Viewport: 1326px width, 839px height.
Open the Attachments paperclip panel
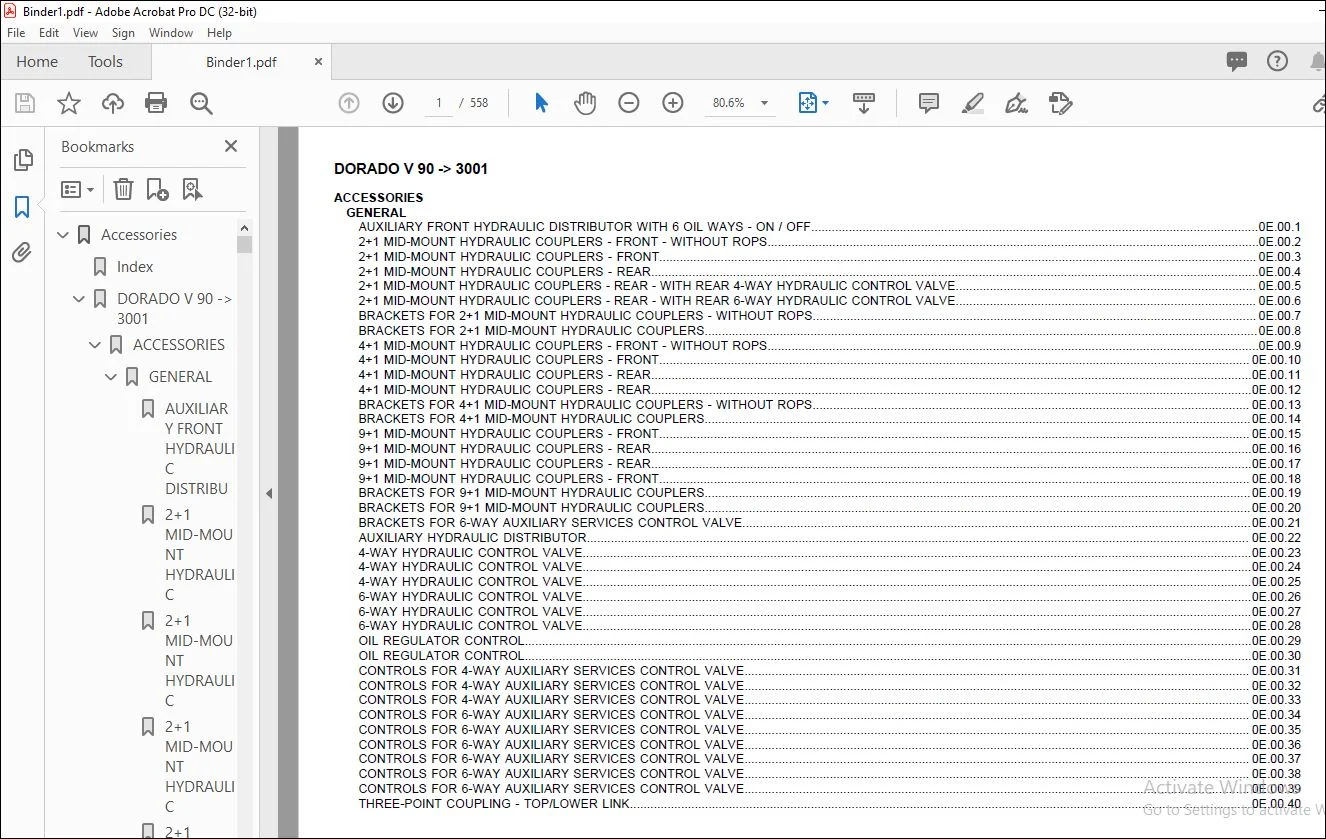pos(22,253)
